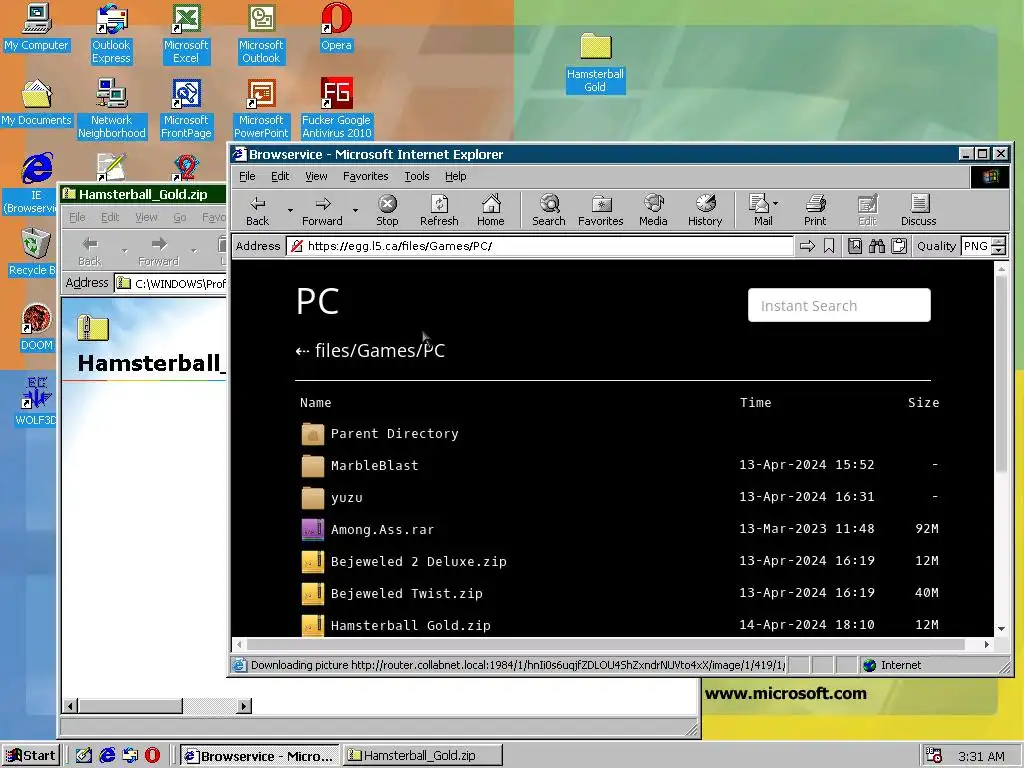Open the MarbleBlast folder

[x=374, y=466]
